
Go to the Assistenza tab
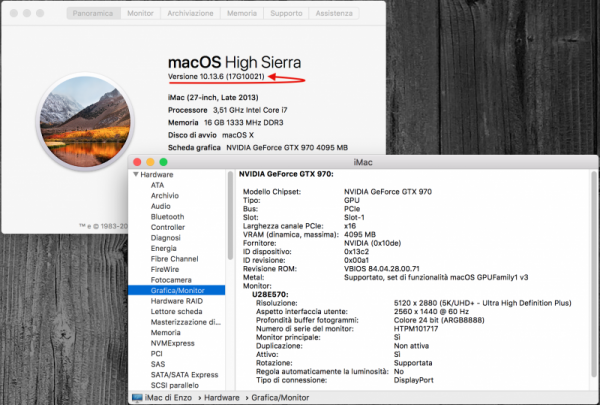(334, 13)
